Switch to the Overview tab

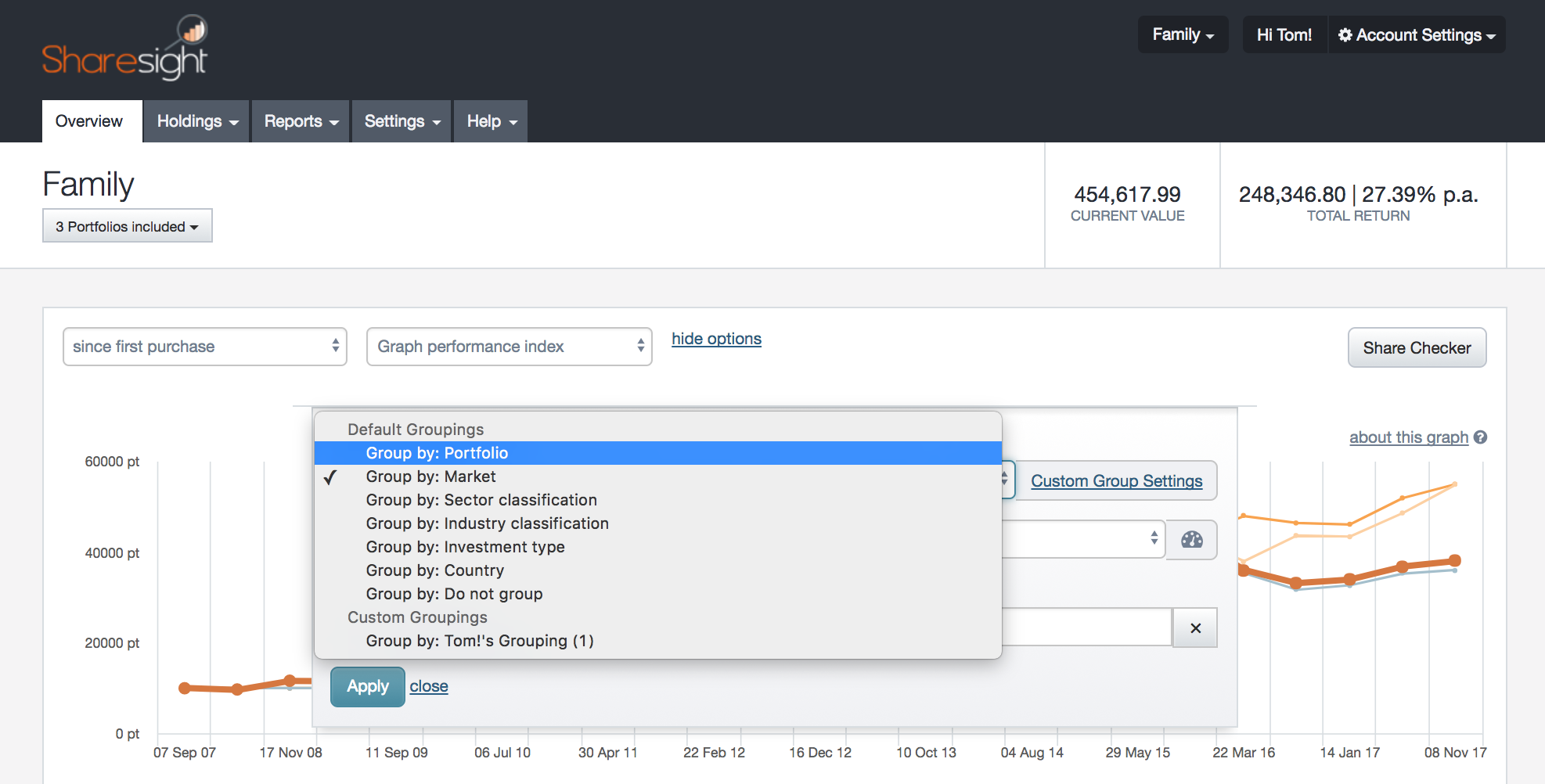pos(88,121)
